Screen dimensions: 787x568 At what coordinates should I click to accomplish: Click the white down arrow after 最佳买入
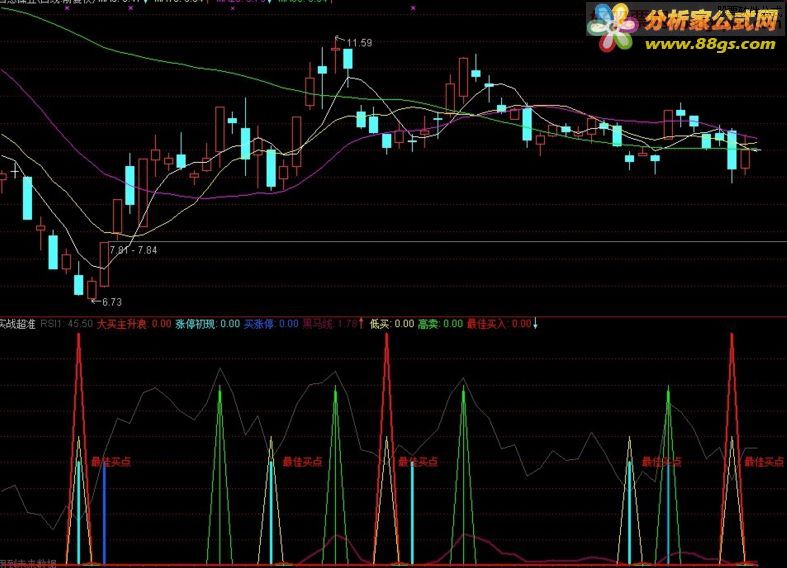pos(535,324)
